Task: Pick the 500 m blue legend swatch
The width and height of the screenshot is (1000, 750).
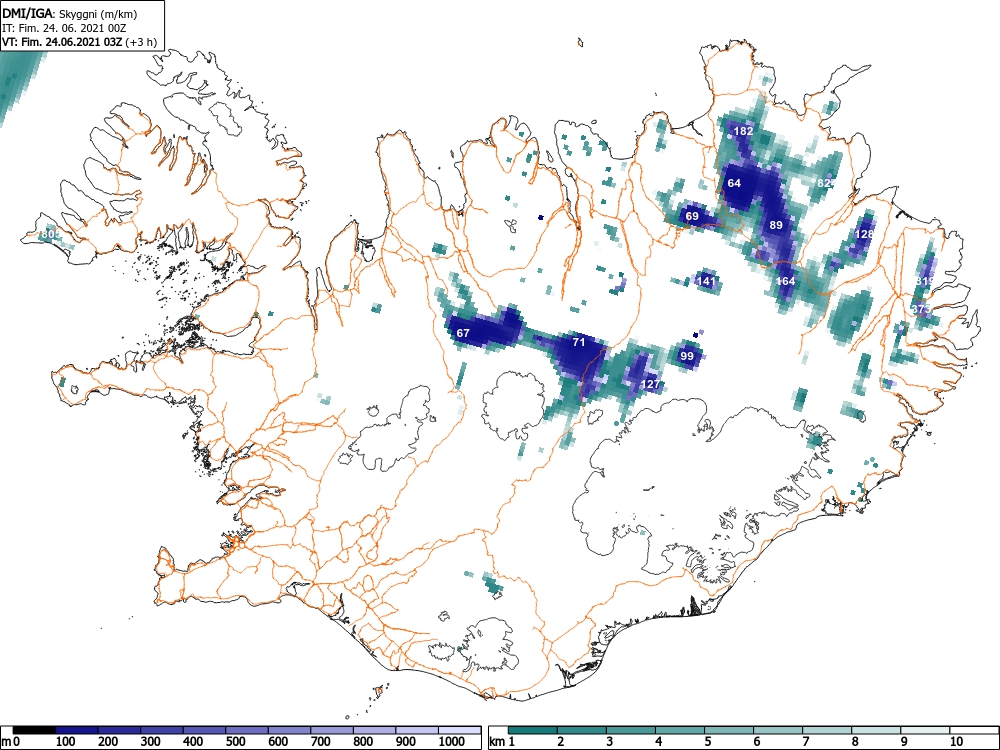Action: click(x=247, y=730)
